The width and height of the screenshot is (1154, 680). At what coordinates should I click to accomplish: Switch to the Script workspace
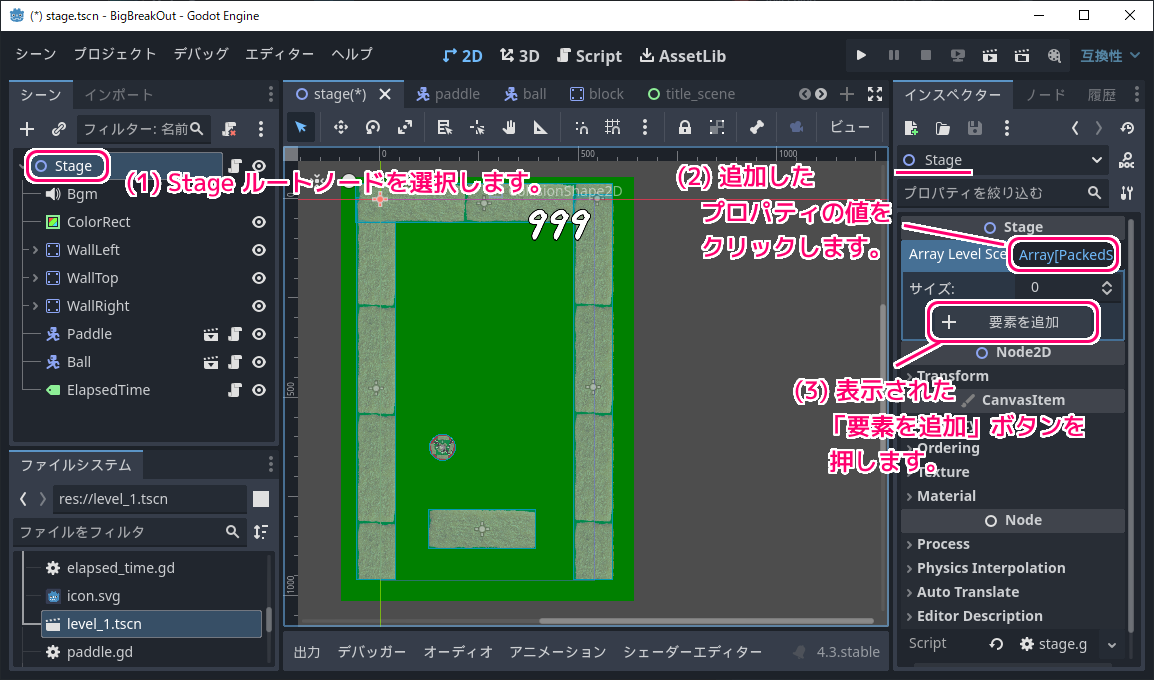[x=590, y=56]
